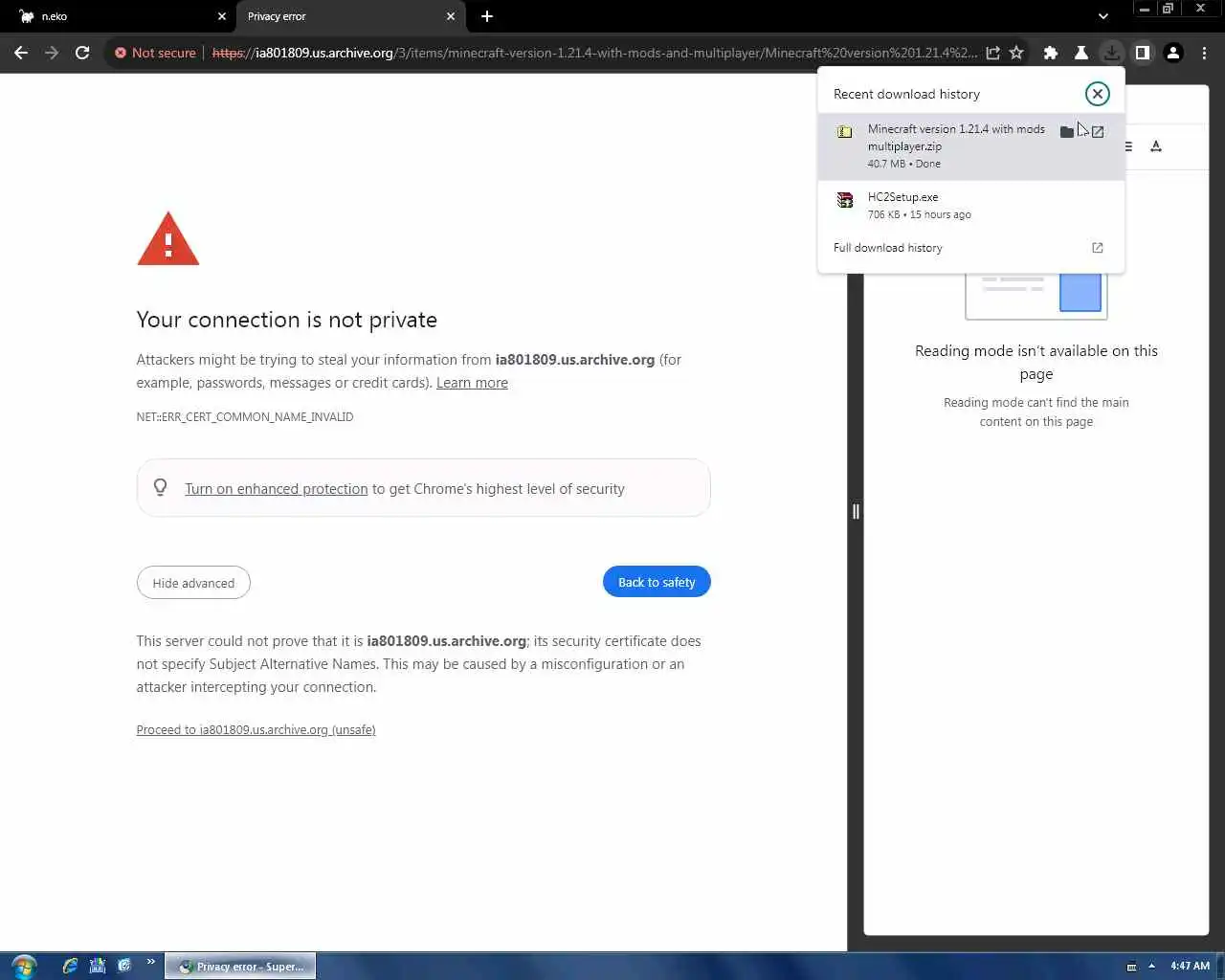The width and height of the screenshot is (1225, 980).
Task: Open the tab search chevron dropdown
Action: tap(1103, 16)
